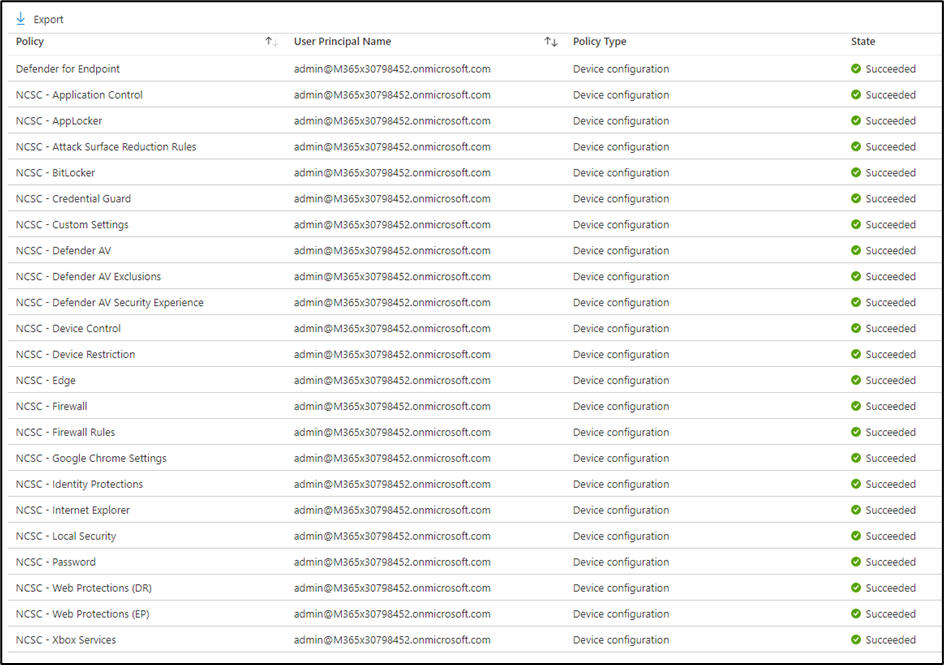The width and height of the screenshot is (944, 665).
Task: Click admin email in NCSC - Password row
Action: tap(392, 561)
